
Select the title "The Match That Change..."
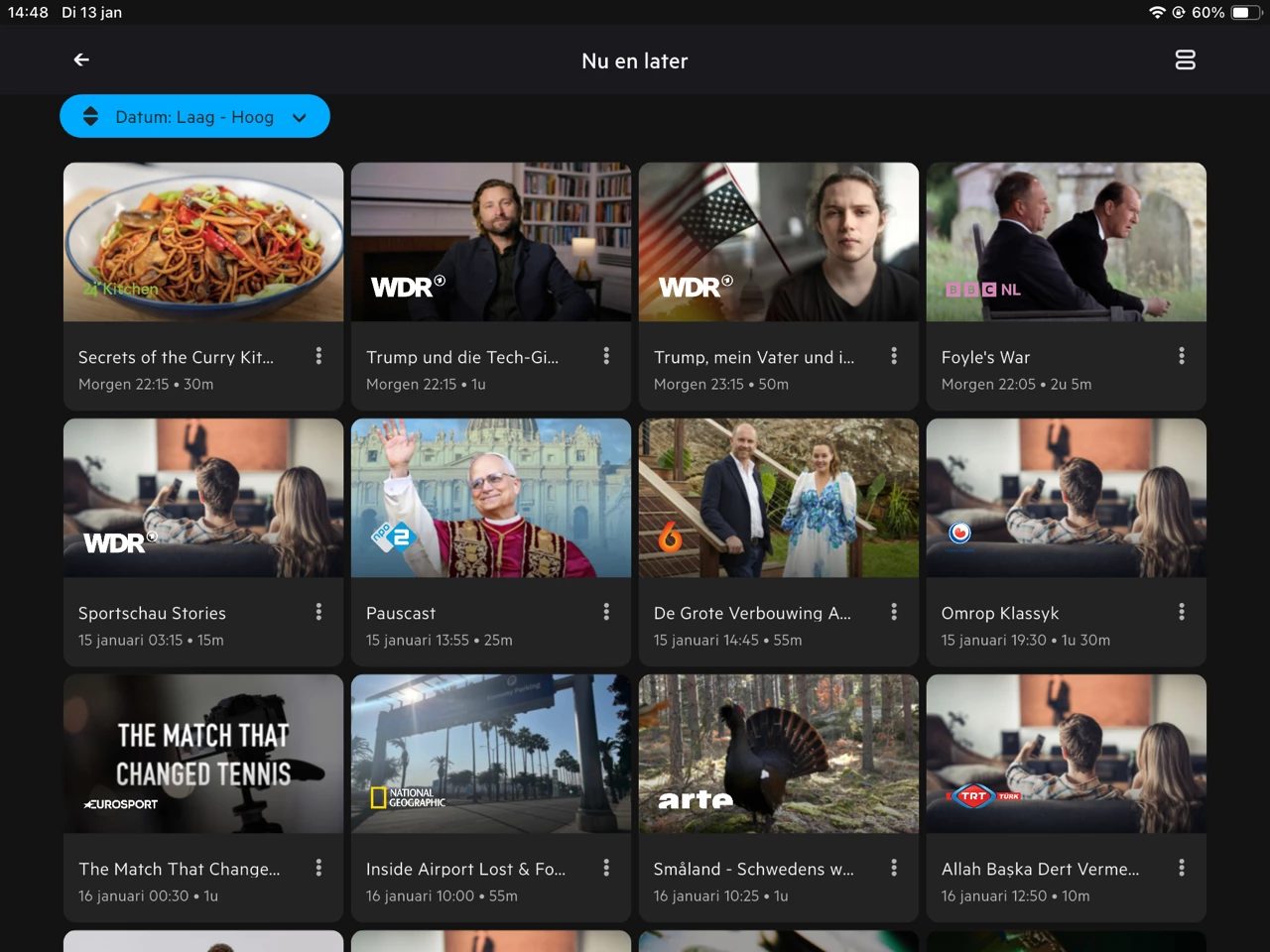180,869
